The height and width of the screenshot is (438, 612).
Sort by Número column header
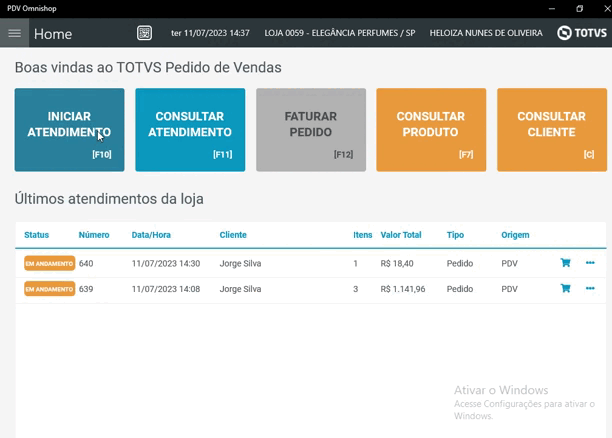coord(94,235)
